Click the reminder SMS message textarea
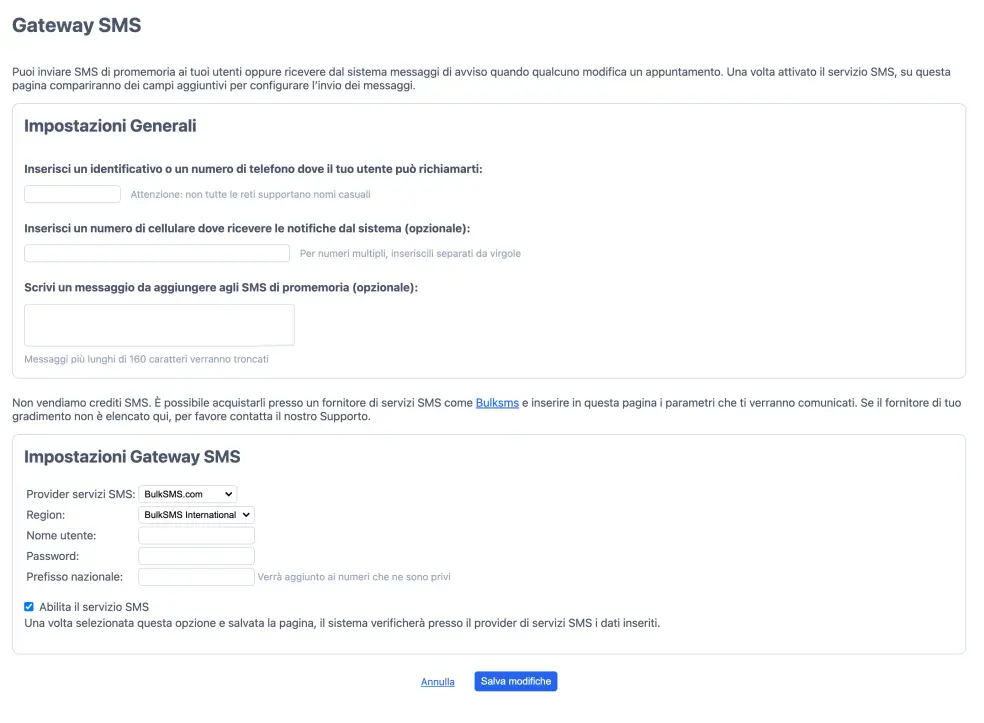The width and height of the screenshot is (984, 723). click(159, 325)
